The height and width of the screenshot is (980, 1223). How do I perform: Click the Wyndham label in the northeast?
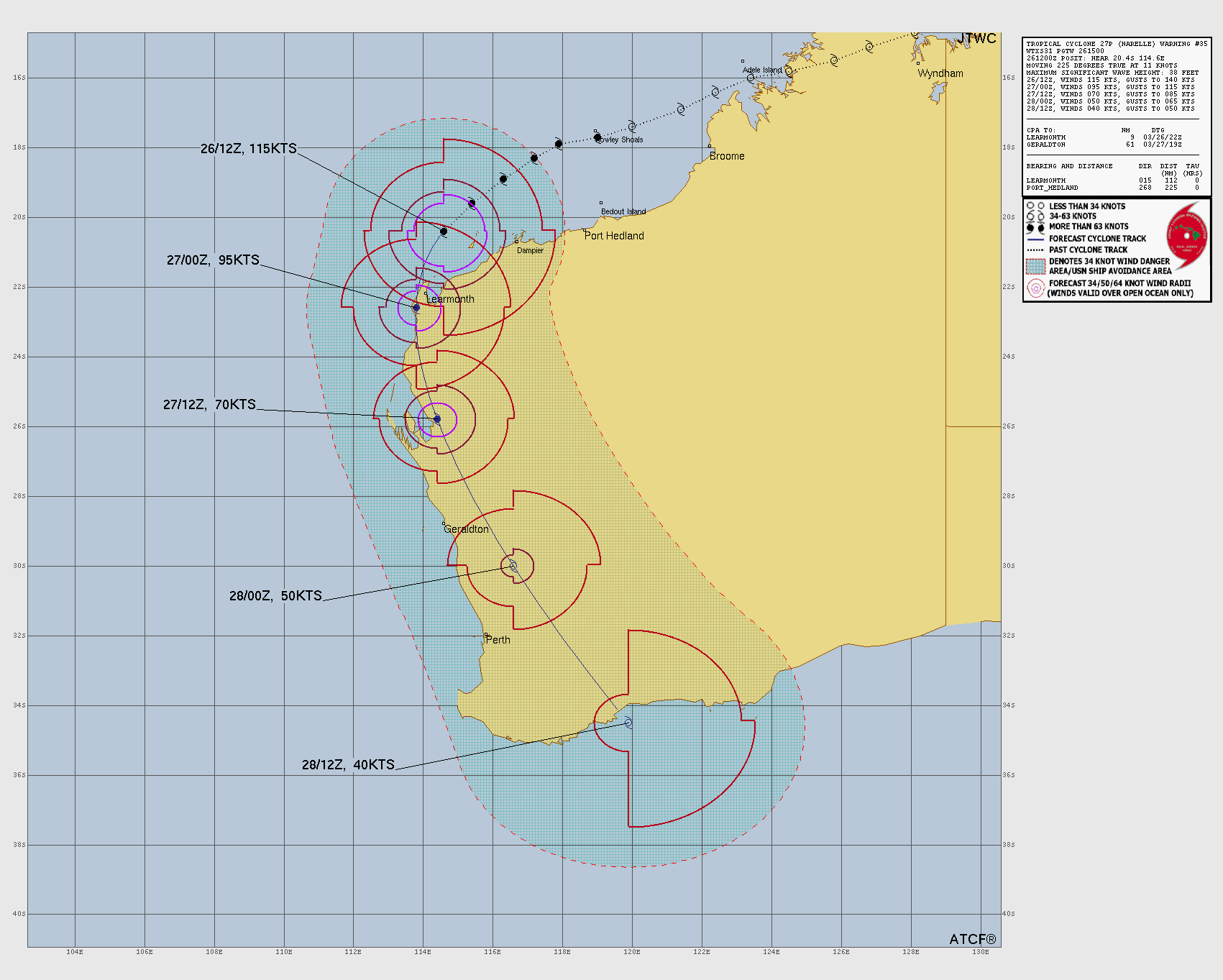pyautogui.click(x=940, y=73)
